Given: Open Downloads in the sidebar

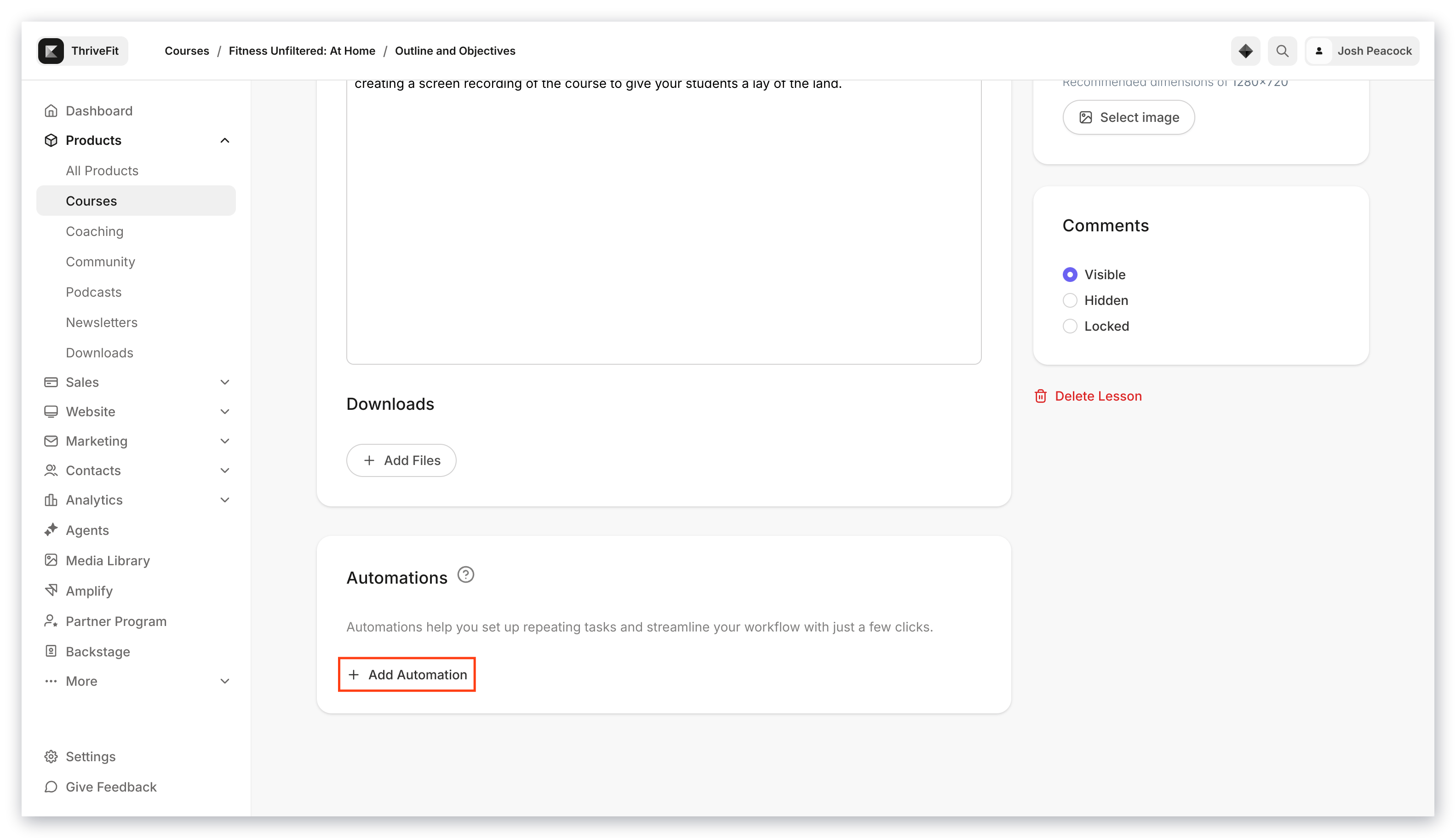Looking at the screenshot, I should pyautogui.click(x=137, y=353).
